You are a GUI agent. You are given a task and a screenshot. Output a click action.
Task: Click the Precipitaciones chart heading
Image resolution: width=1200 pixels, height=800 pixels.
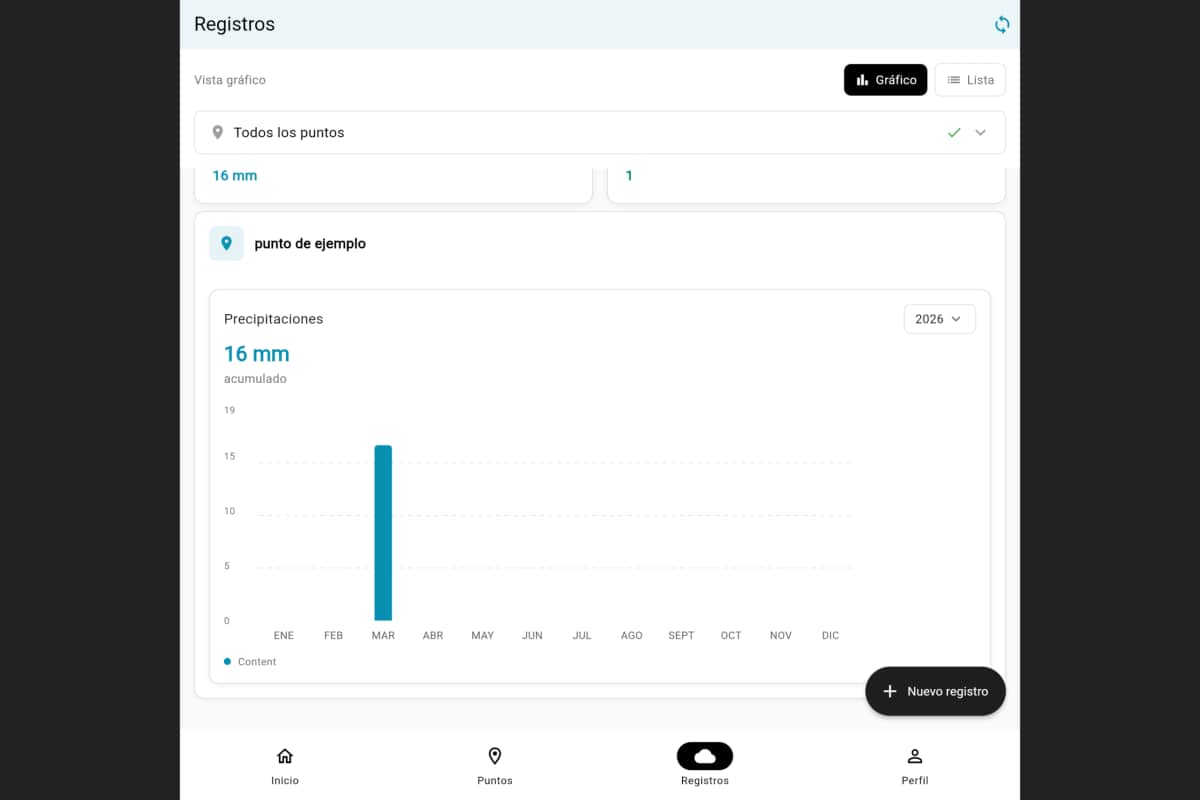[274, 319]
